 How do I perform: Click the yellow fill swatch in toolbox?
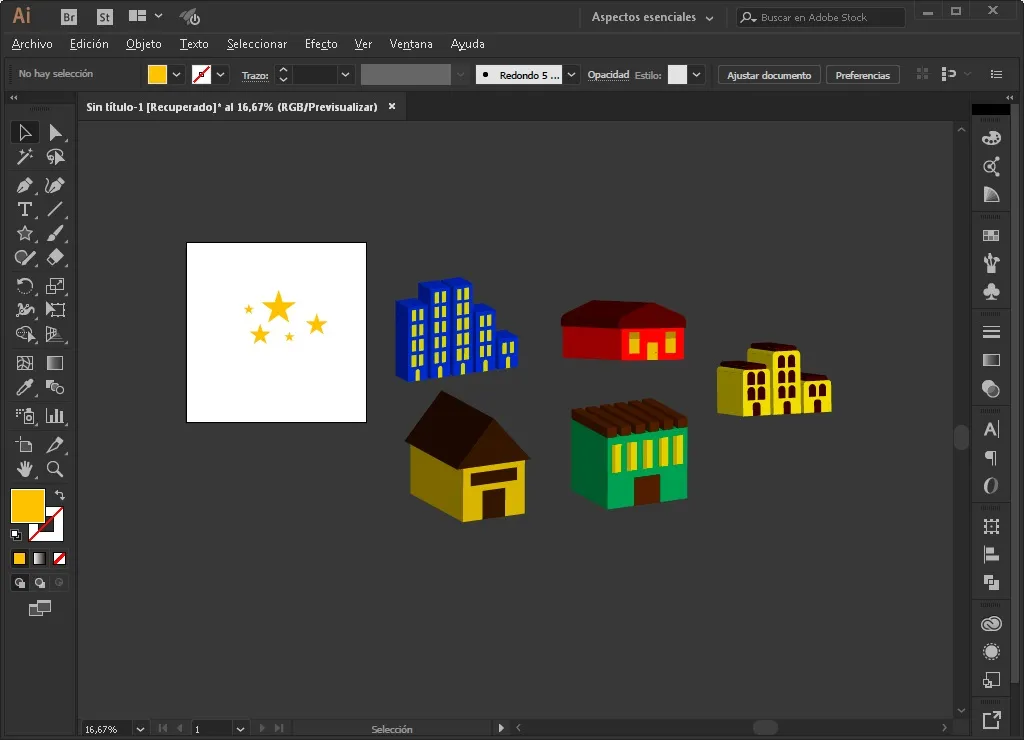28,506
